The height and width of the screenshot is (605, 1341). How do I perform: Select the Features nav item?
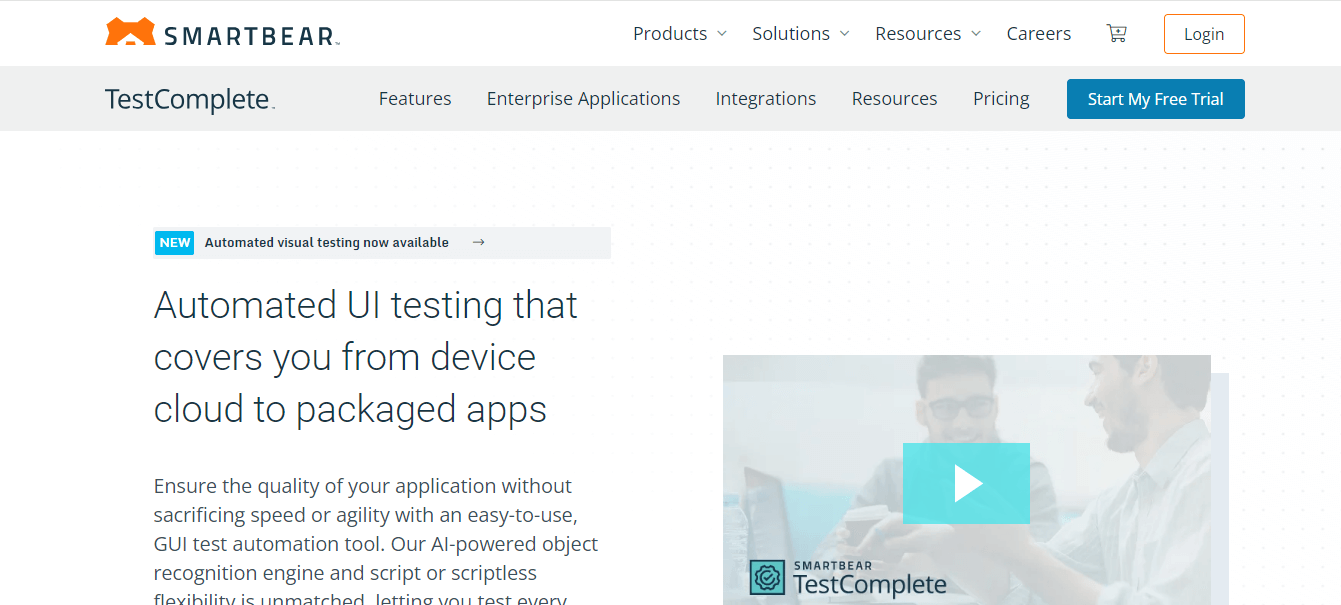[x=415, y=99]
